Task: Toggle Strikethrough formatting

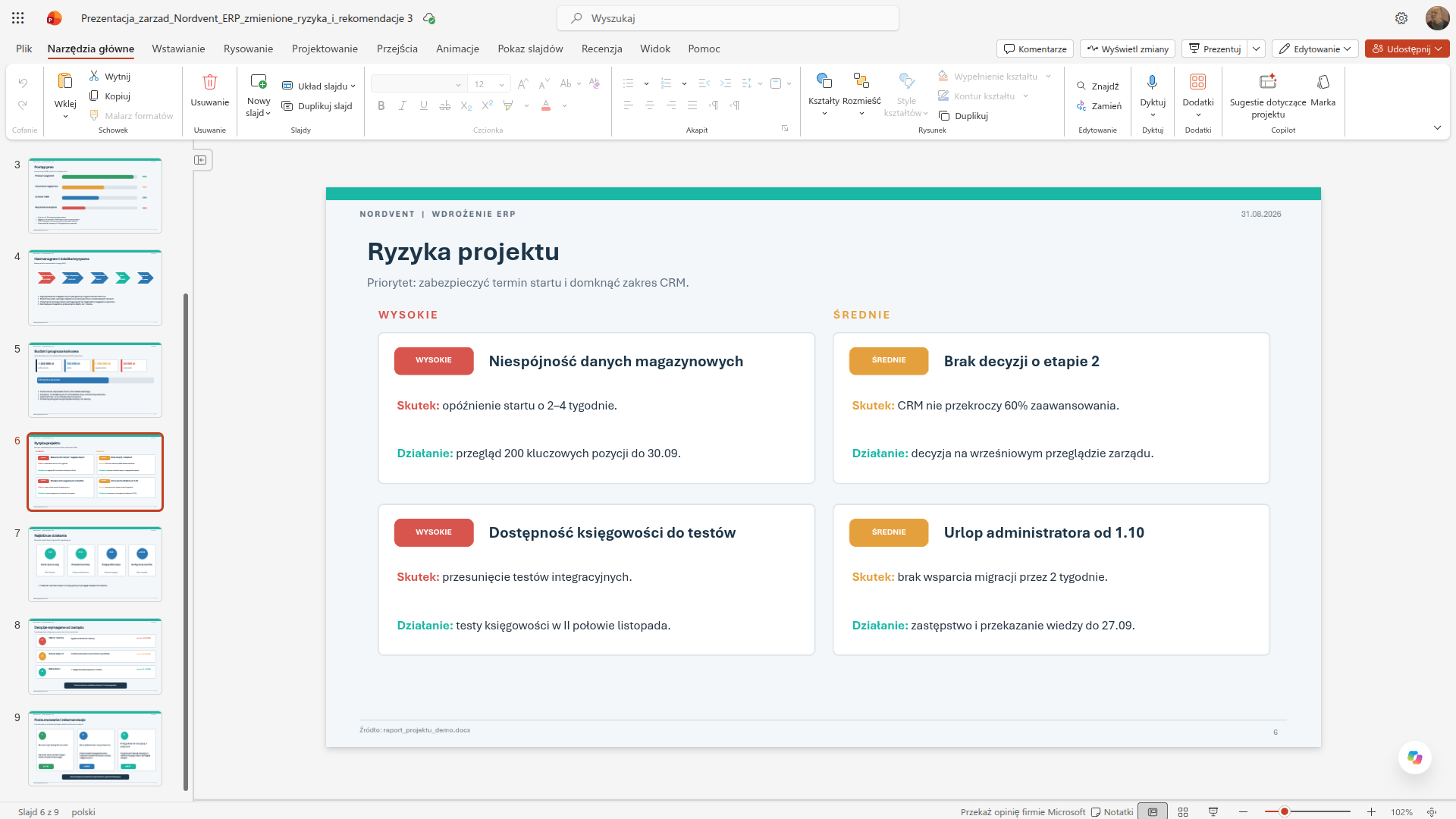Action: click(x=445, y=105)
